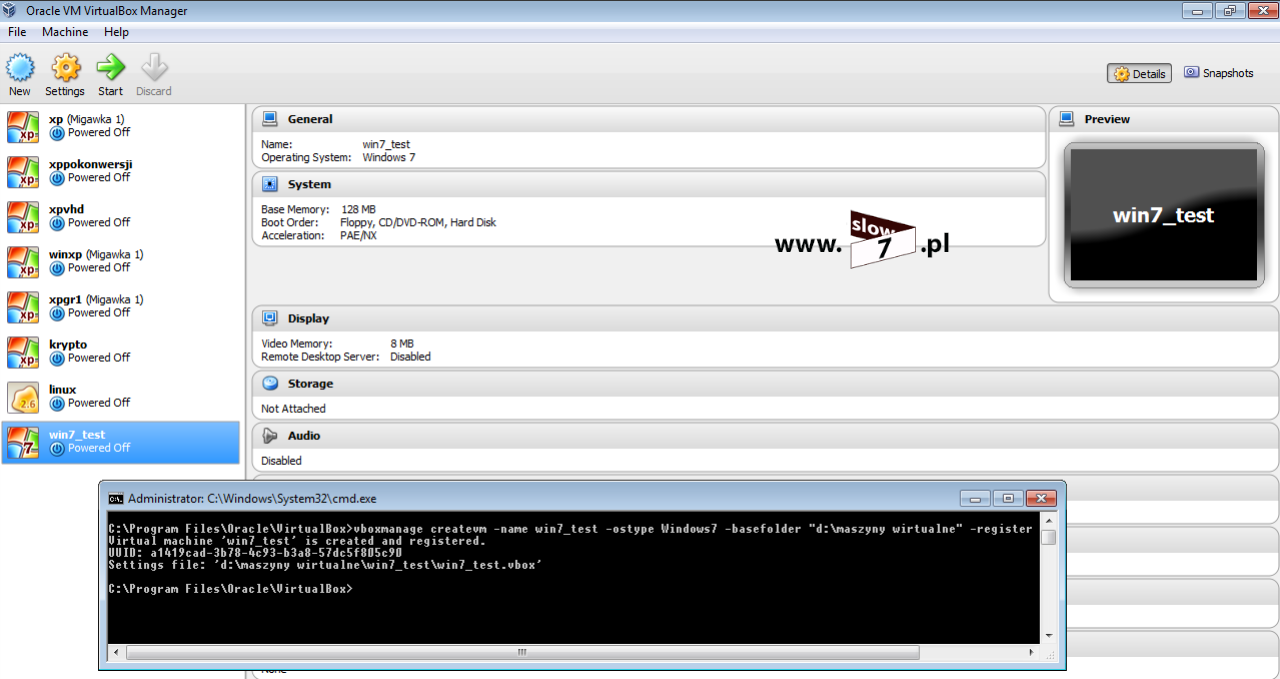Click the power state icon under krypto
The height and width of the screenshot is (679, 1280).
57,358
